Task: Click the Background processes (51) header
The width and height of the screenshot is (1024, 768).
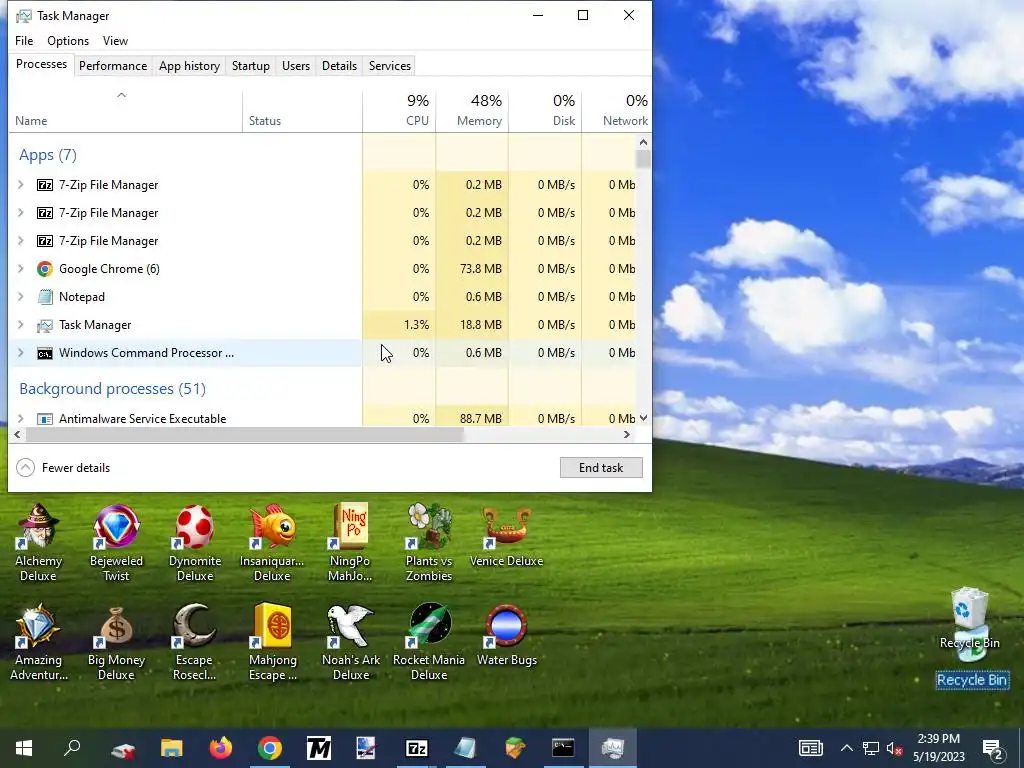Action: pyautogui.click(x=112, y=389)
